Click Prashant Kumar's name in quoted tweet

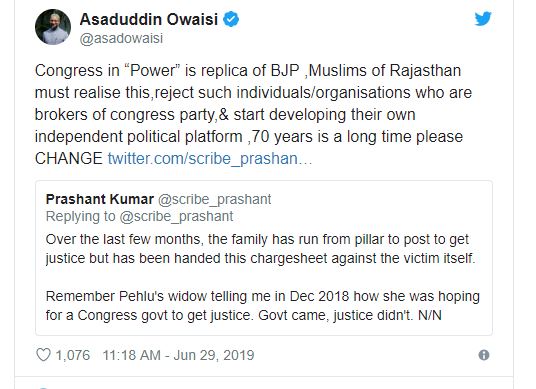tap(99, 199)
